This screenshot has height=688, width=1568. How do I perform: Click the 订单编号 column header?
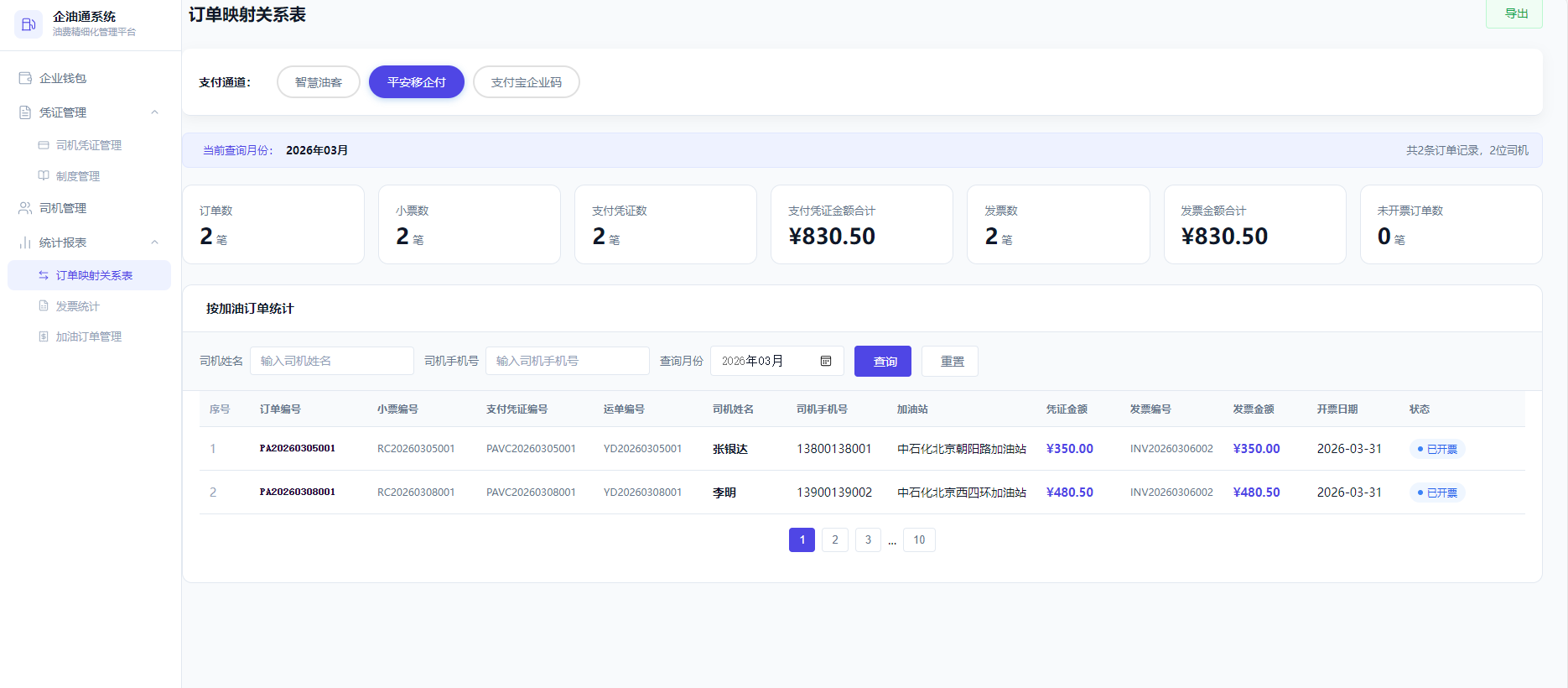click(x=280, y=409)
